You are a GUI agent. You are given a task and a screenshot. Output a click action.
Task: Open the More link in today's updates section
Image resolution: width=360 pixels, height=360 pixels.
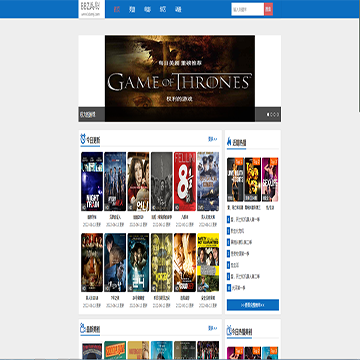tap(212, 139)
